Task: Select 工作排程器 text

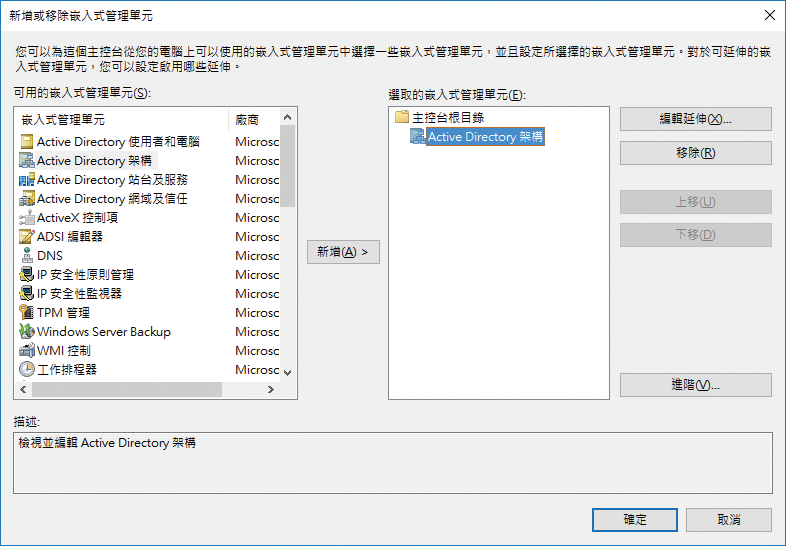Action: 67,370
